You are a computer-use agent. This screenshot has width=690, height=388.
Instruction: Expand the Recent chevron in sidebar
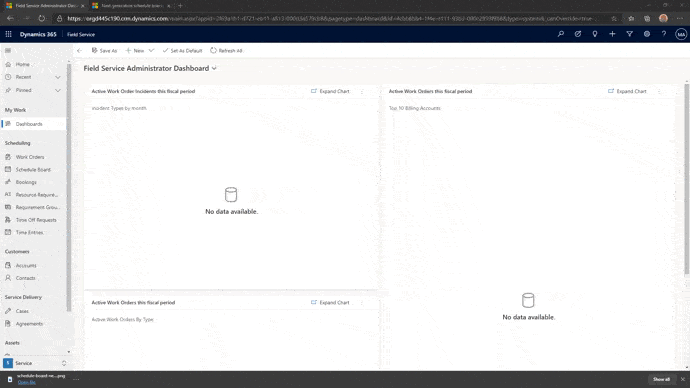[x=58, y=77]
